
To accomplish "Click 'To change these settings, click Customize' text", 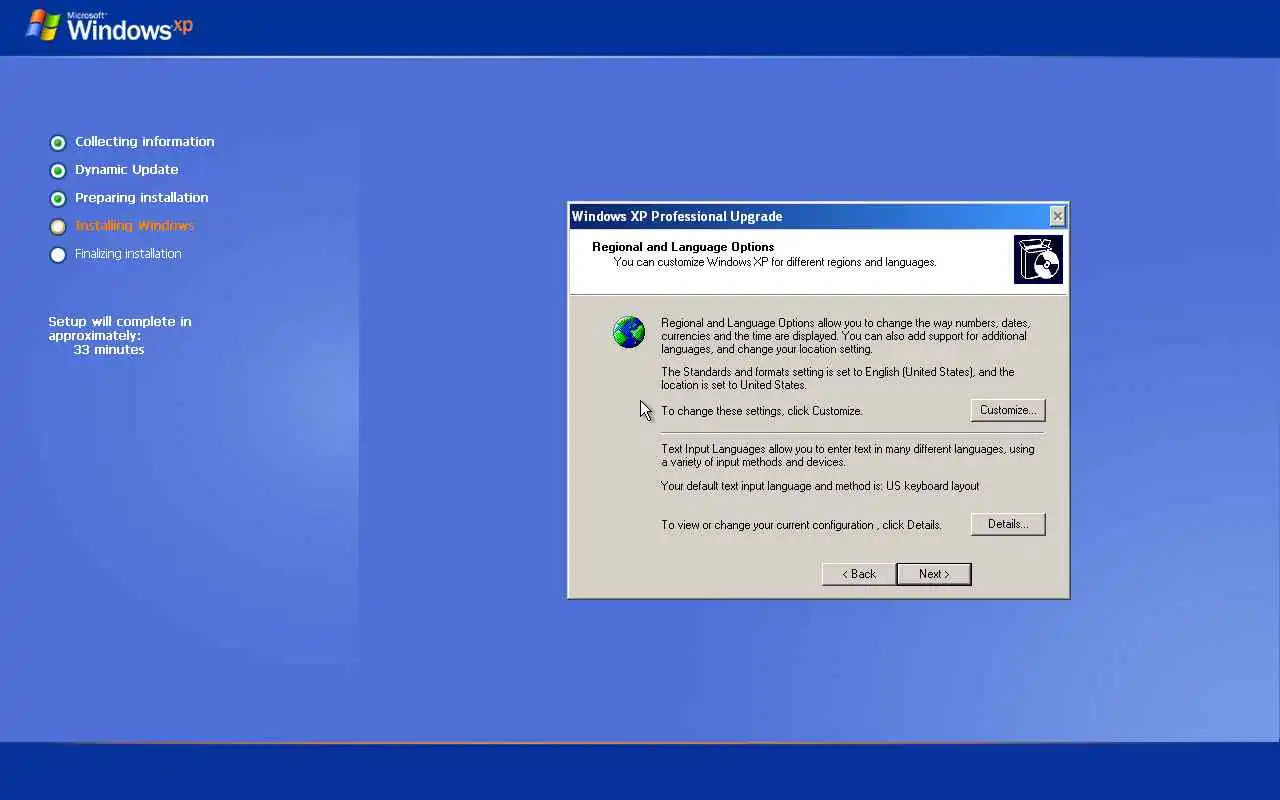I will [762, 411].
